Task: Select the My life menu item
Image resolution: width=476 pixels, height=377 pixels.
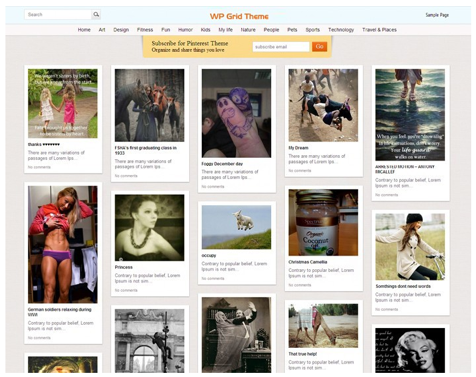Action: point(226,30)
